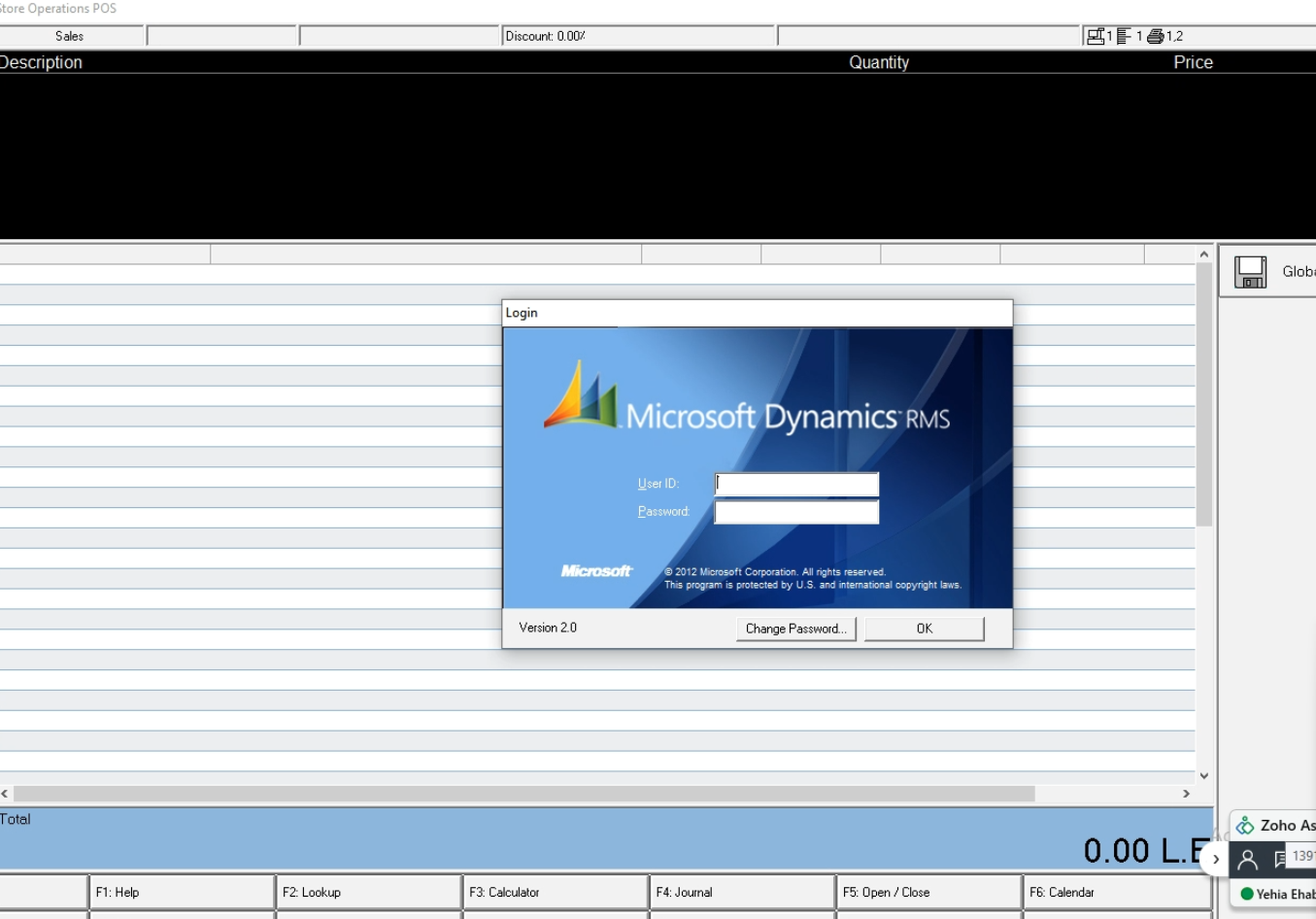This screenshot has width=1316, height=919.
Task: Open F2: Lookup
Action: pyautogui.click(x=368, y=892)
